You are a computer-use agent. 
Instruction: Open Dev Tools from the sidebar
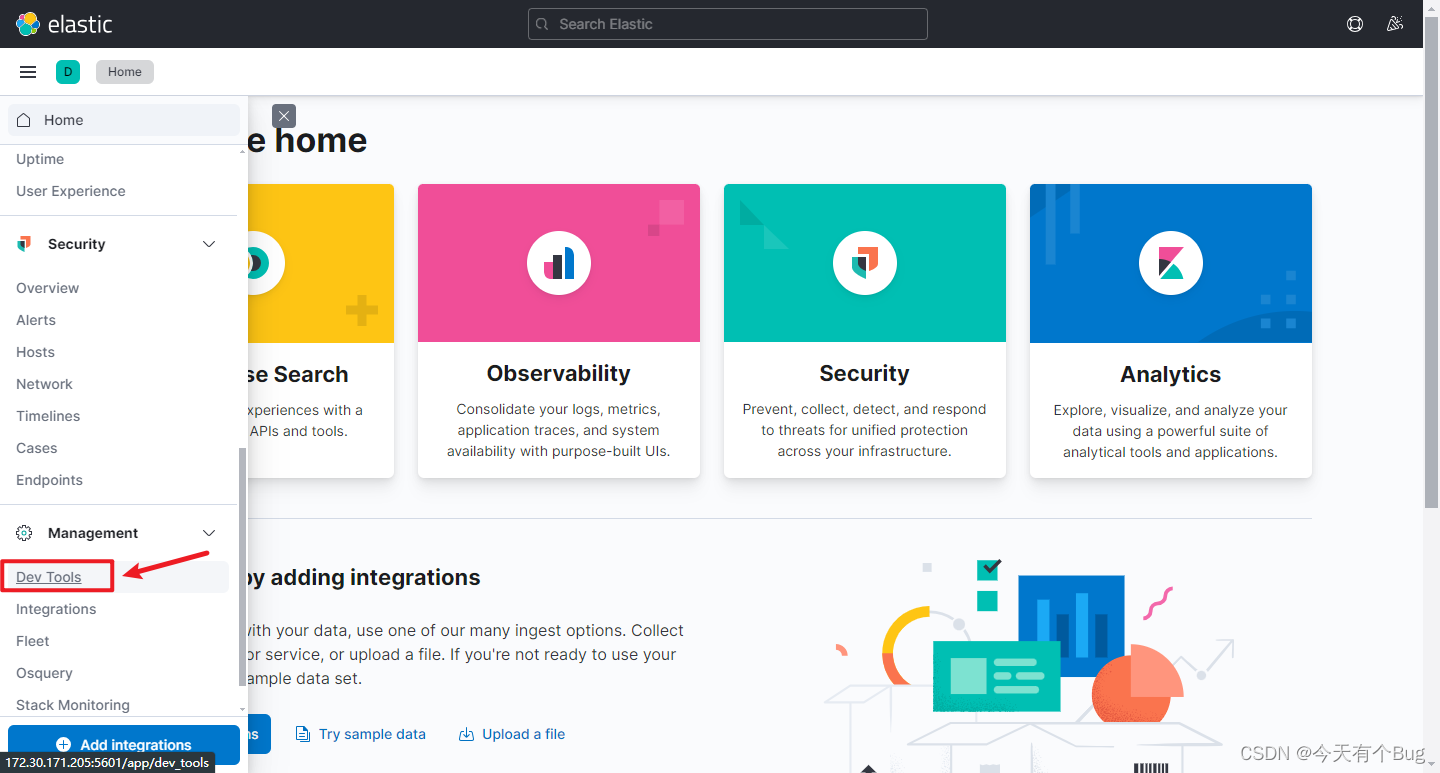point(46,576)
